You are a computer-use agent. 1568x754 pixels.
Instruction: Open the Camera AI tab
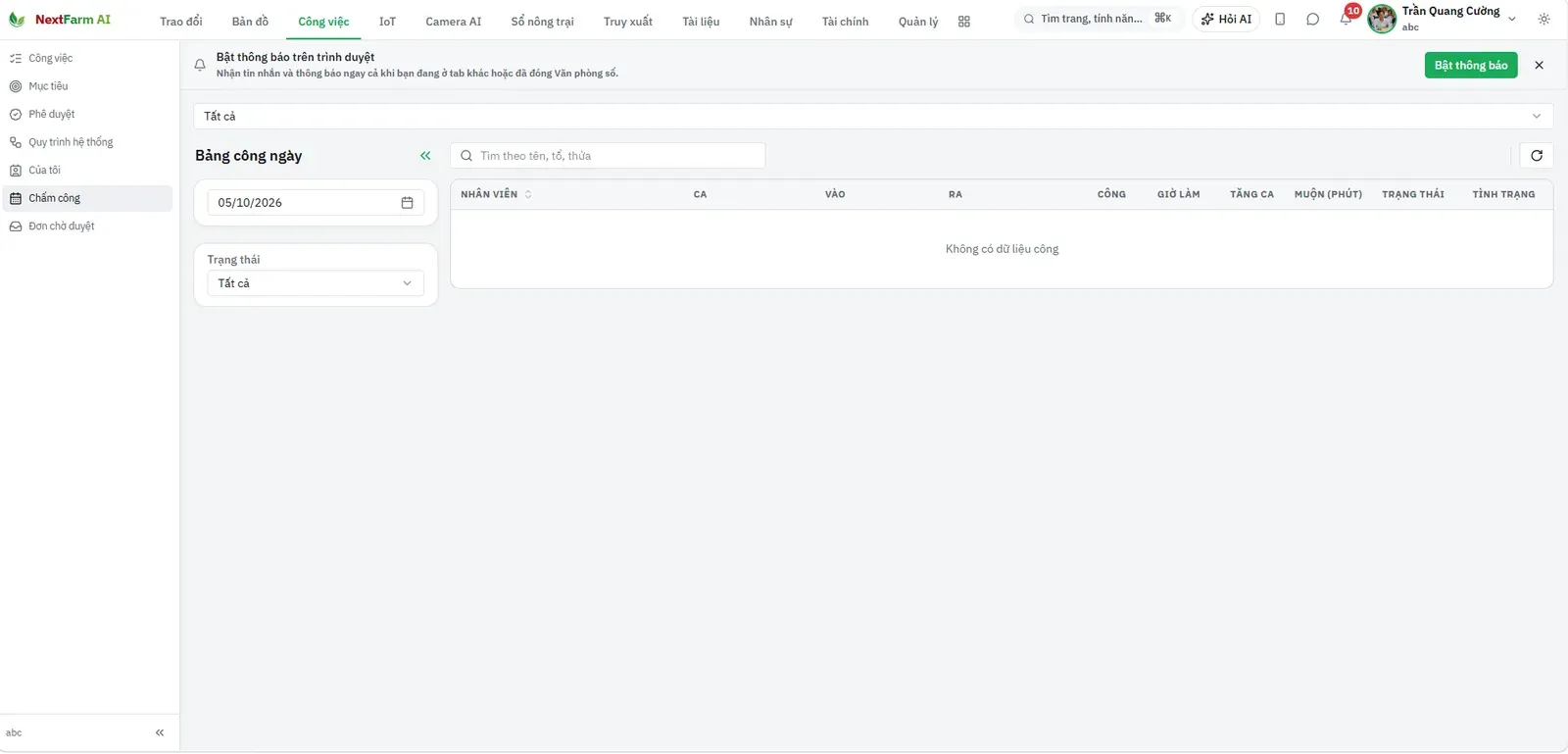coord(454,22)
